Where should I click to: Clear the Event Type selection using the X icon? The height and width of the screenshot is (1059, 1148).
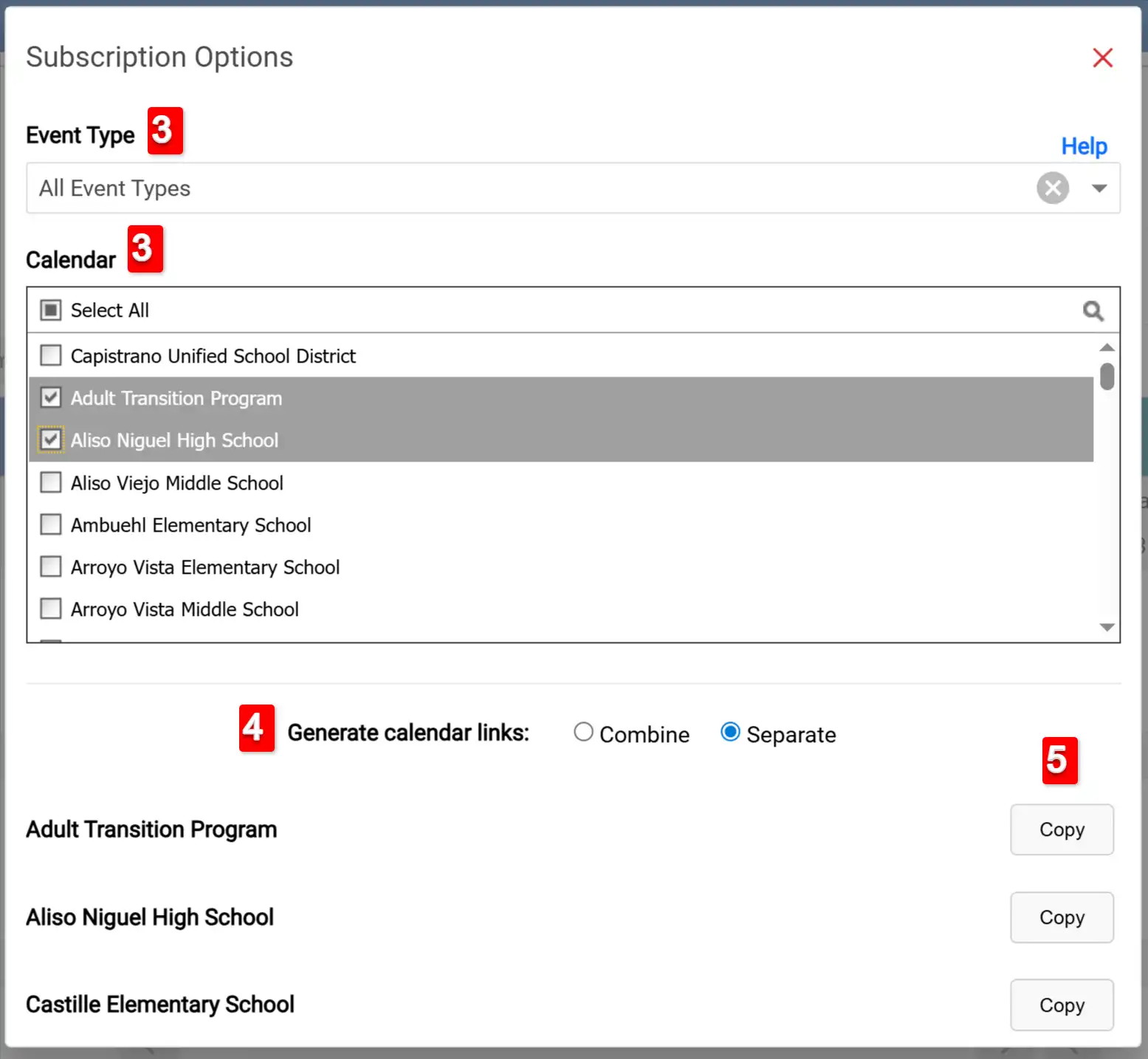tap(1053, 188)
